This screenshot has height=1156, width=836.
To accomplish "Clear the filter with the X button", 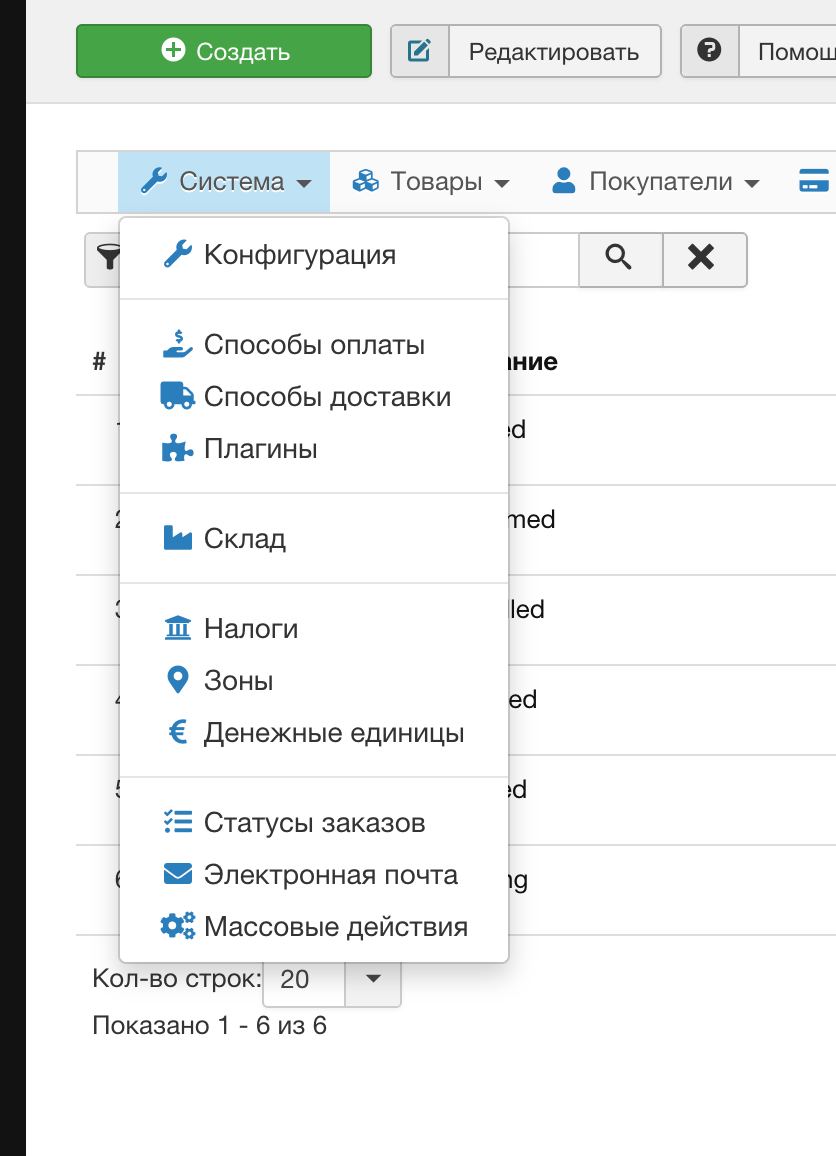I will [x=702, y=259].
